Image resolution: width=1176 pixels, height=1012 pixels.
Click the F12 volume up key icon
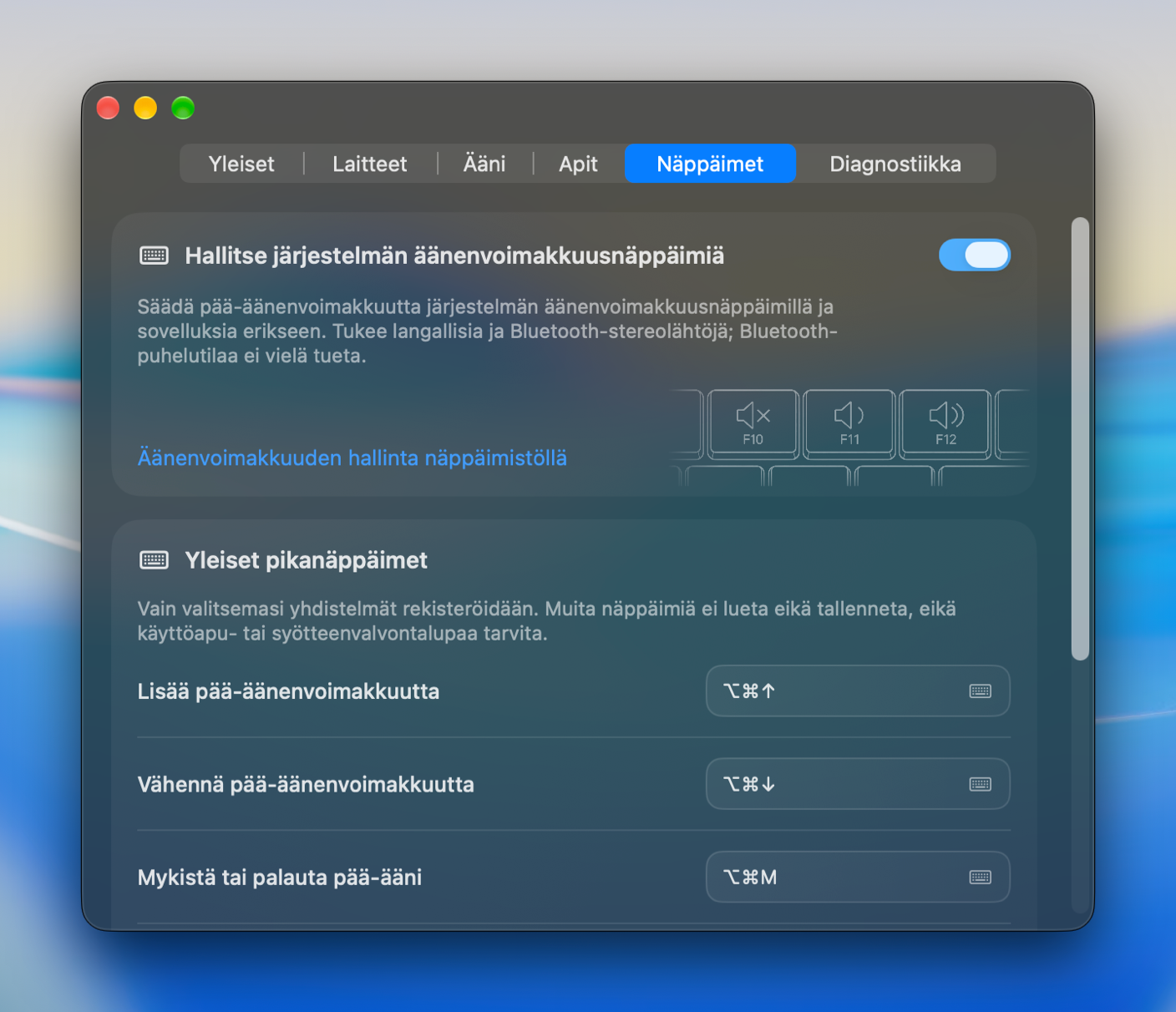pos(945,423)
